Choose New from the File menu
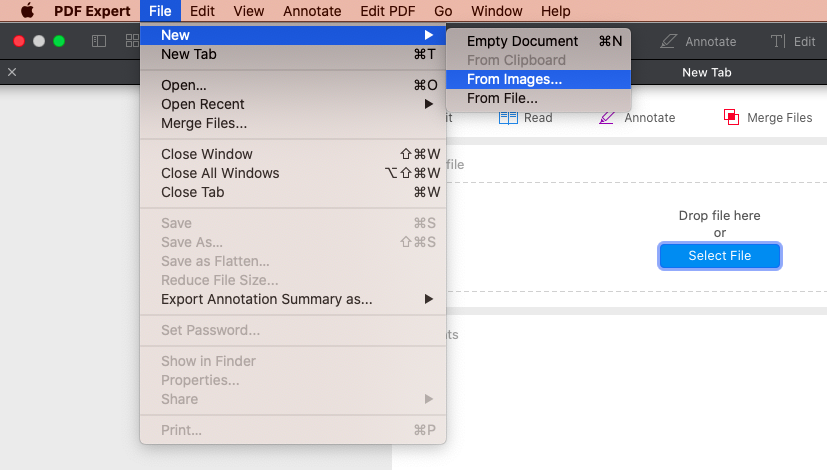This screenshot has width=827, height=470. [293, 35]
